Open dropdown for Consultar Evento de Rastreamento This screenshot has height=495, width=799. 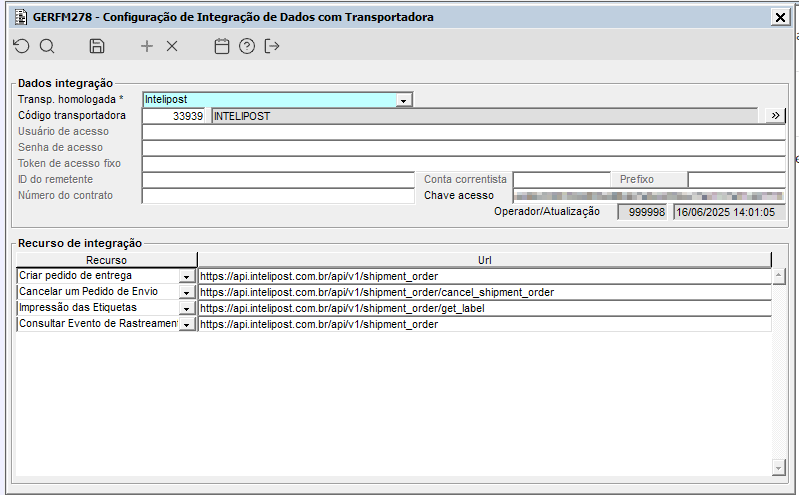point(187,325)
